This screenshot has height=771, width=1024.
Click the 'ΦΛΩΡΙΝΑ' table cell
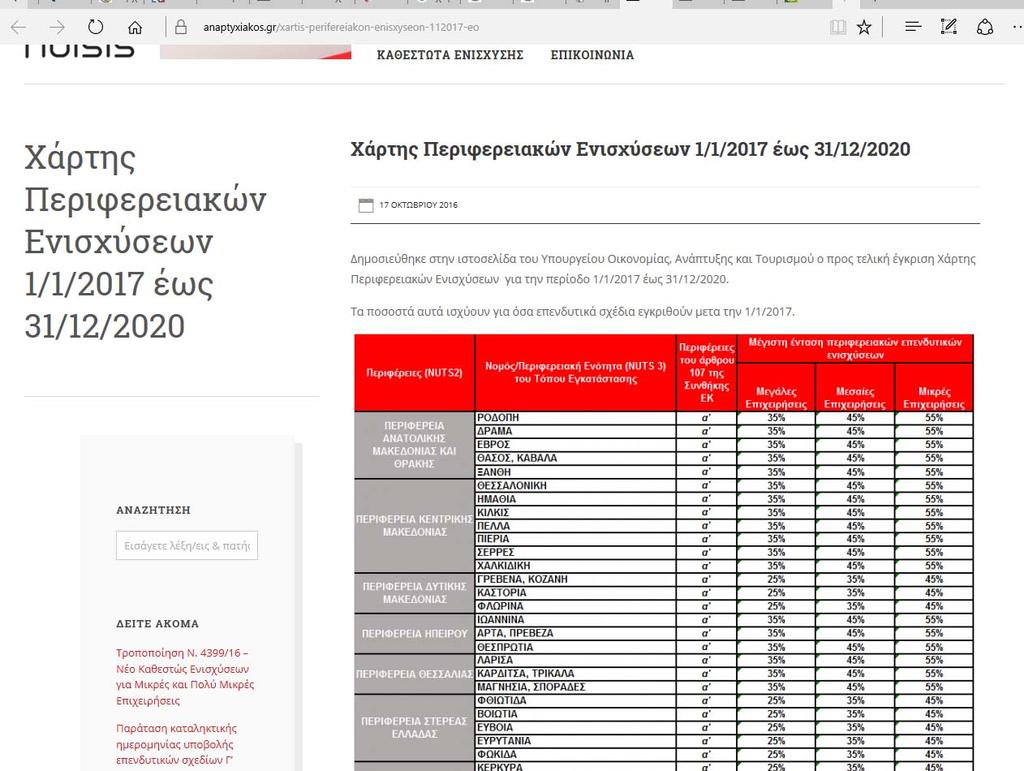pos(575,606)
